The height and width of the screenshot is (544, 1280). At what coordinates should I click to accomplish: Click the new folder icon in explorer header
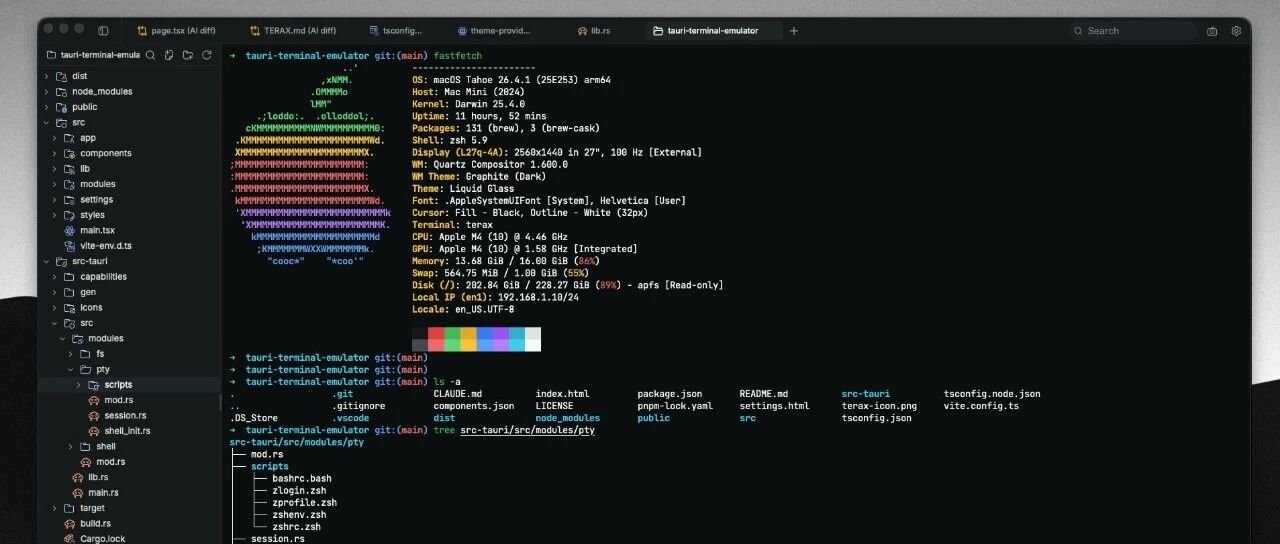point(187,55)
